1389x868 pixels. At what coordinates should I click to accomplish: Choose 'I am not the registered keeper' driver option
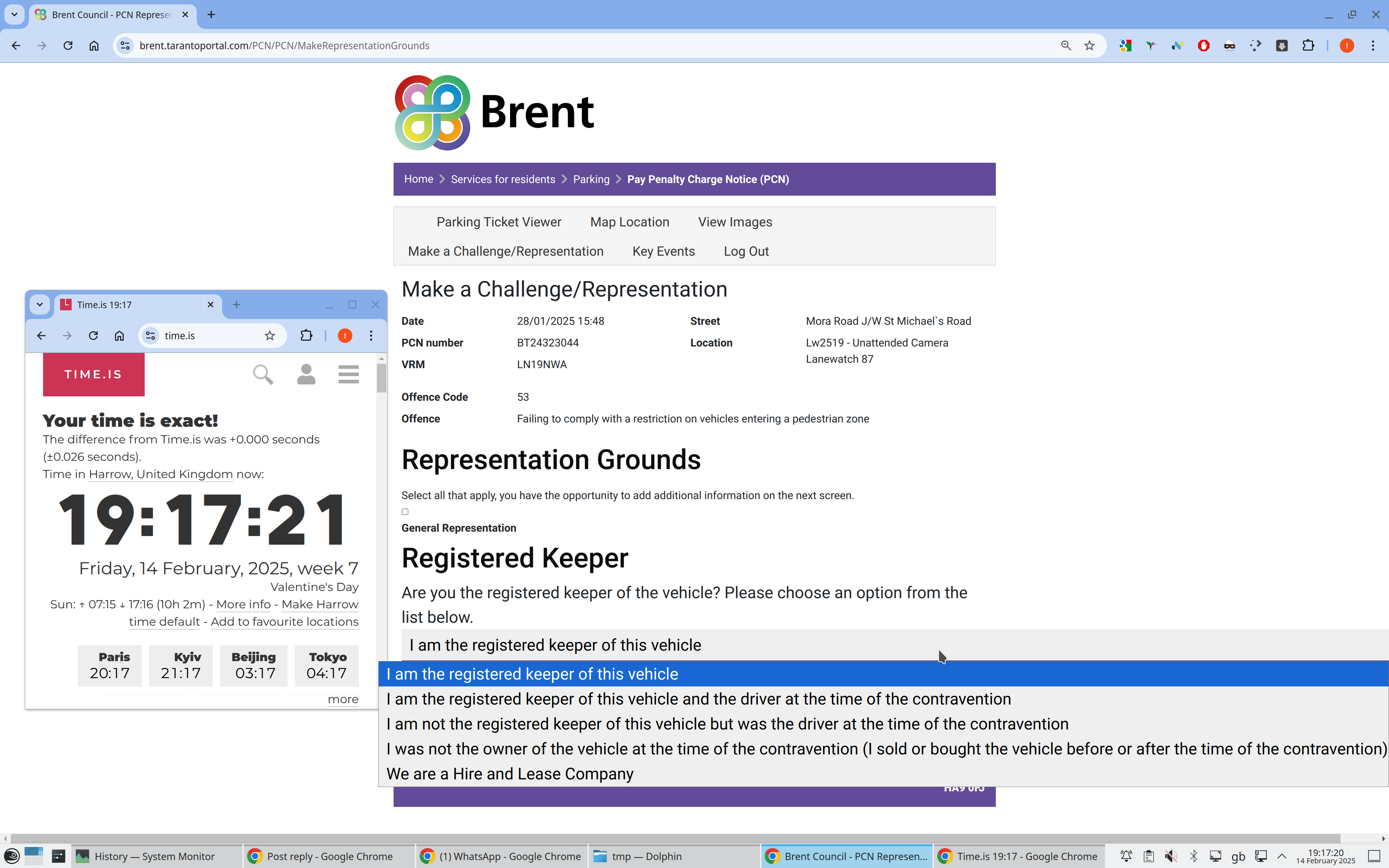coord(727,724)
